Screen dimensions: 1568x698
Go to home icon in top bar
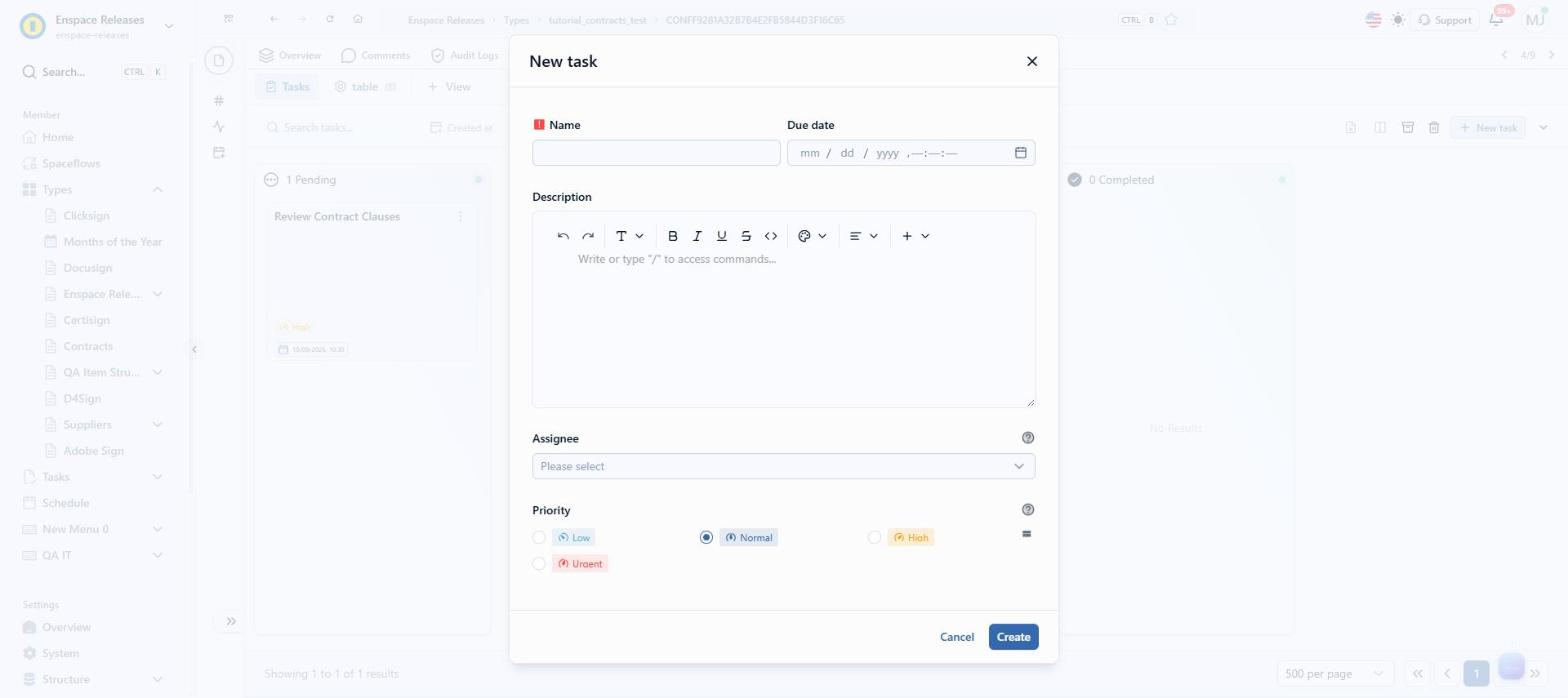(358, 19)
